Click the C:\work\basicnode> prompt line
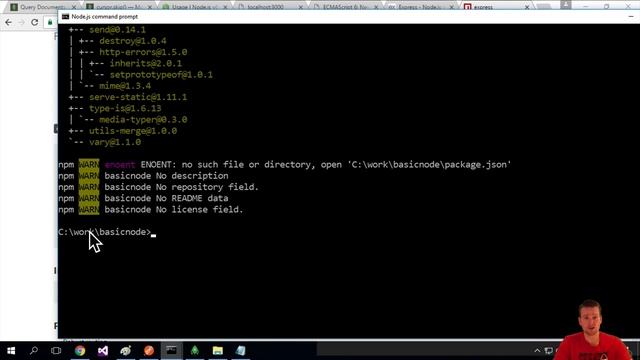 pyautogui.click(x=104, y=232)
